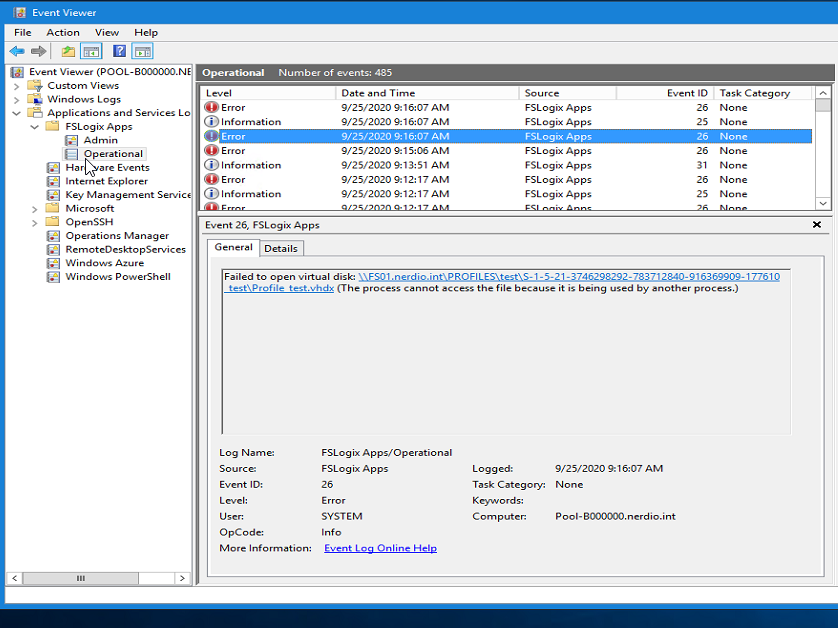Click the tree pane horizontal scrollbar thumb

[81, 578]
